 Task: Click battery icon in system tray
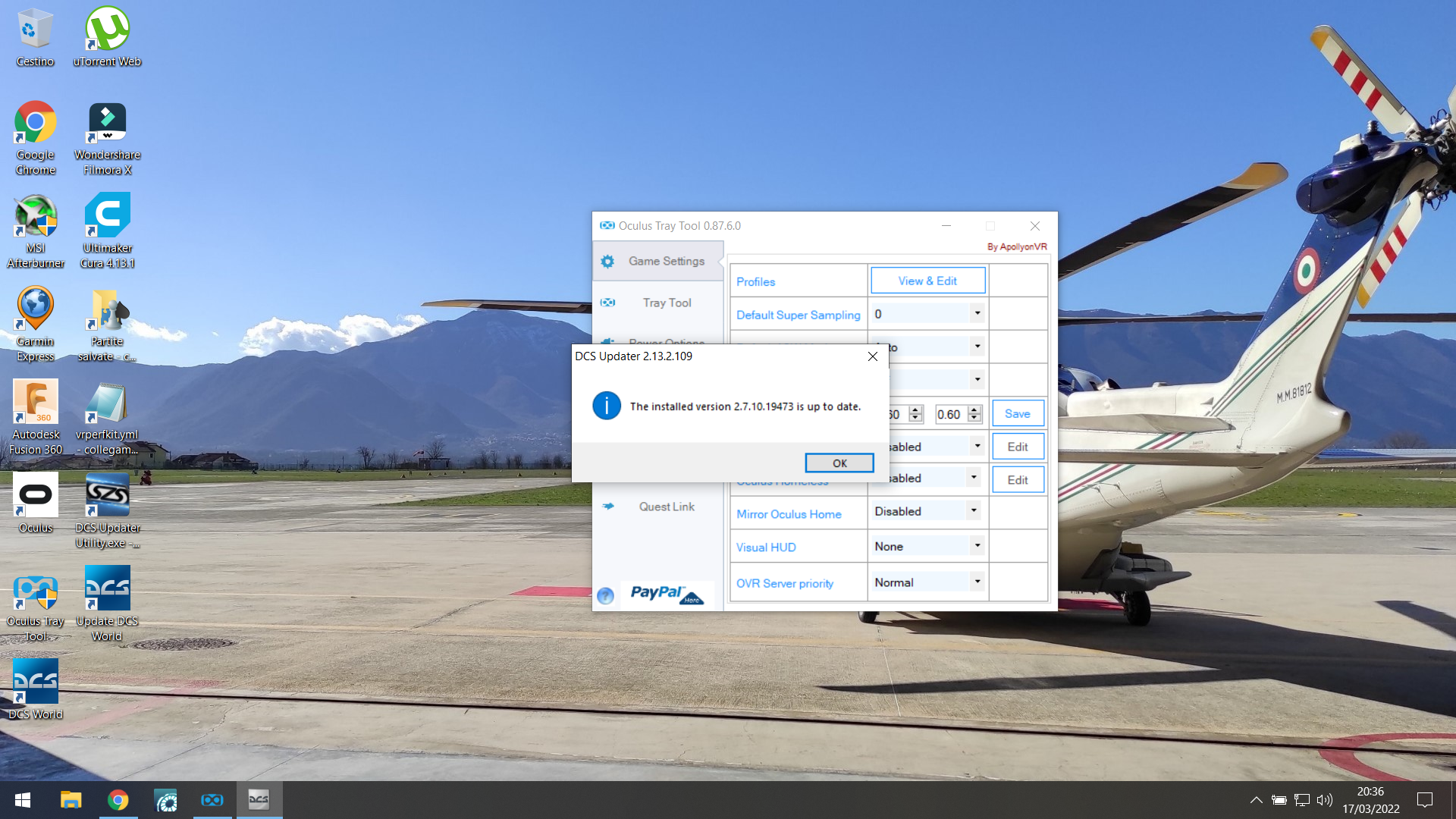click(1279, 800)
